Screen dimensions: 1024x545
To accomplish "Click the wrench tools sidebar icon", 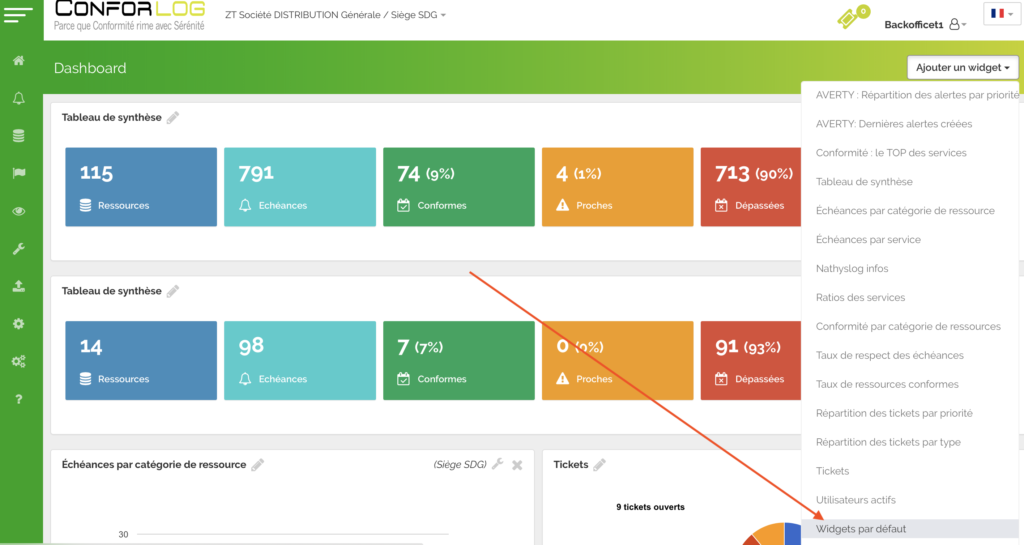I will pyautogui.click(x=18, y=249).
